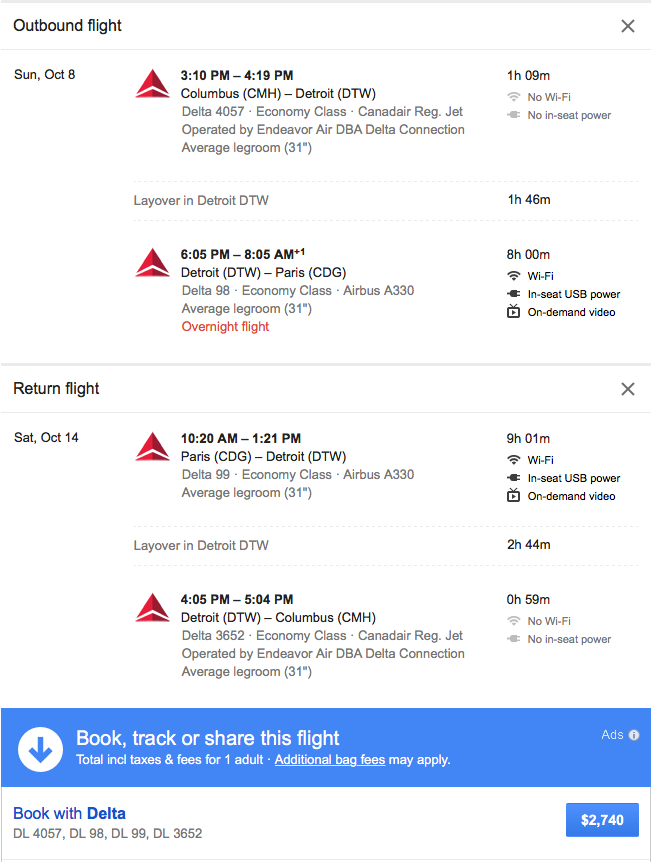Click the Delta logo for flight Delta 99
Screen dimensions: 651x862
(x=152, y=446)
